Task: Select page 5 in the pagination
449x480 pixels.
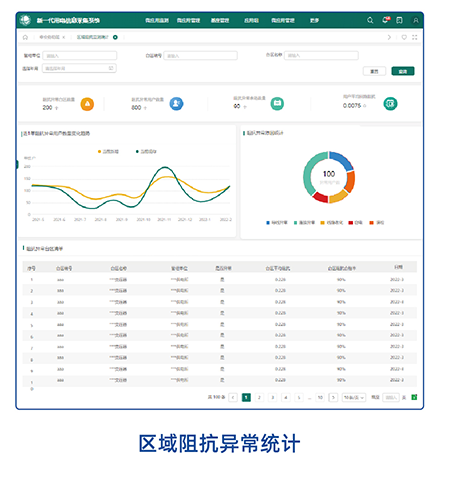Action: (299, 397)
